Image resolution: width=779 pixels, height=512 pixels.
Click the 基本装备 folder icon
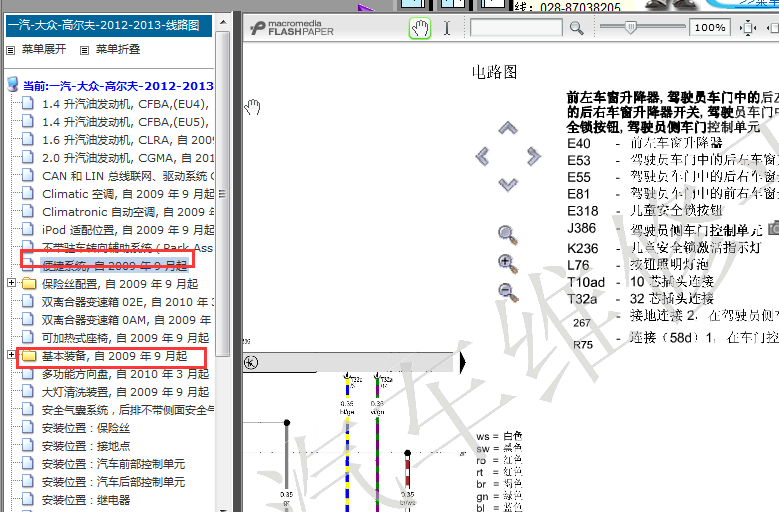coord(29,356)
